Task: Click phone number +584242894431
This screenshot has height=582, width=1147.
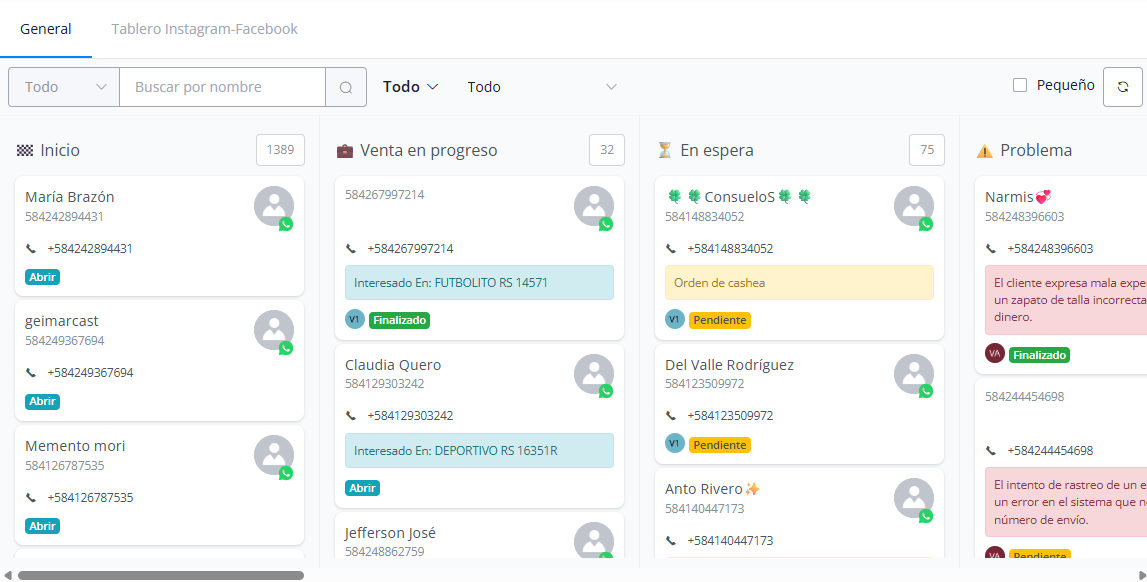Action: 90,249
